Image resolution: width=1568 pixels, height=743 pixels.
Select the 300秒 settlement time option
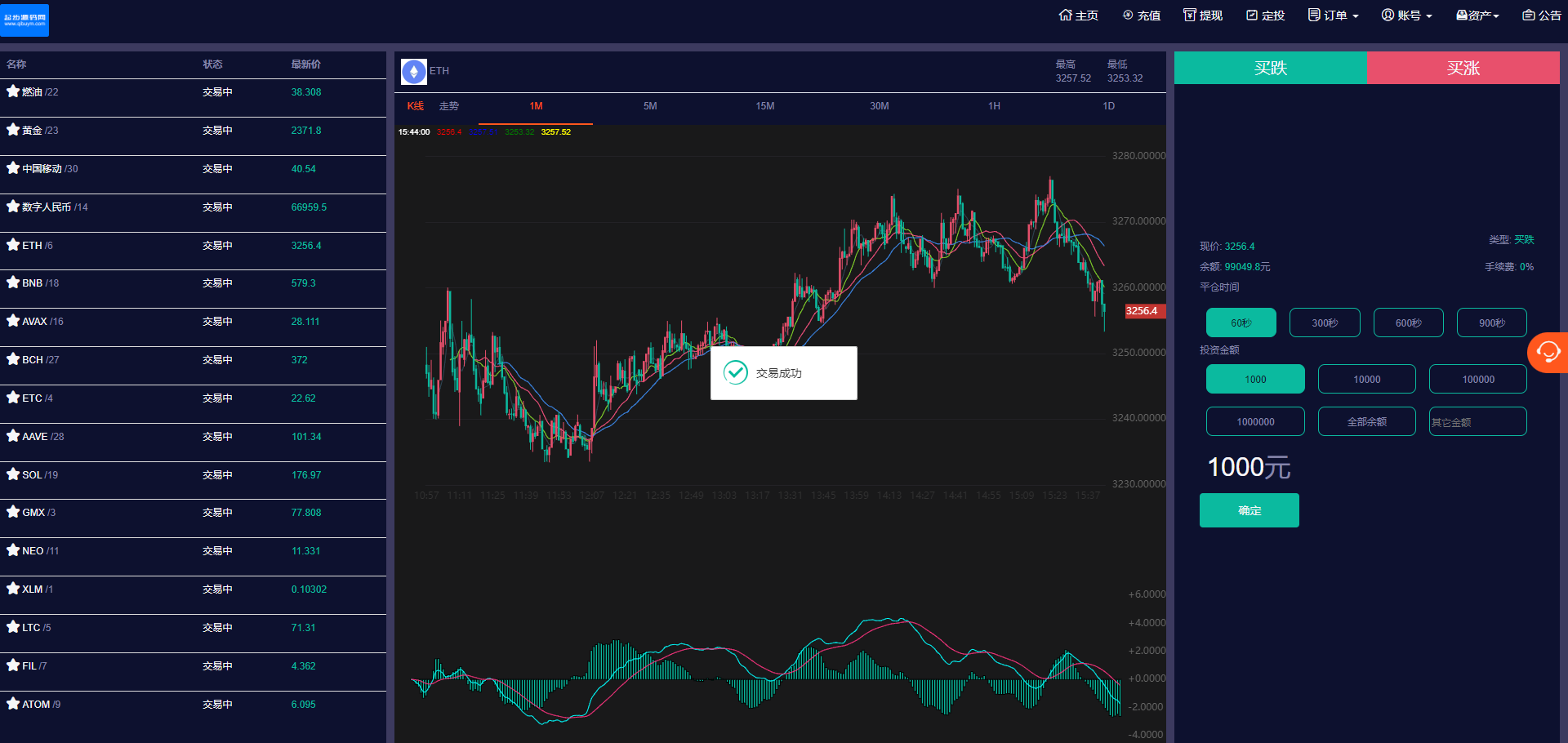[1324, 323]
